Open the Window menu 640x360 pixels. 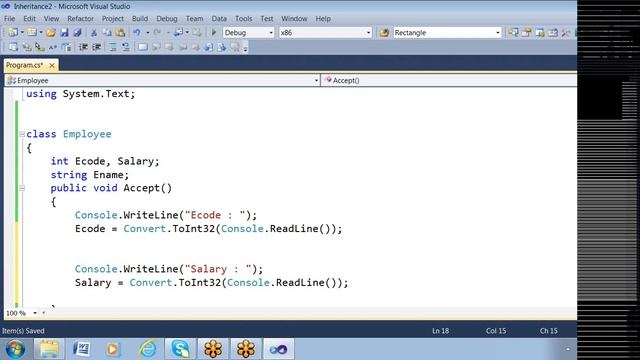tap(294, 19)
